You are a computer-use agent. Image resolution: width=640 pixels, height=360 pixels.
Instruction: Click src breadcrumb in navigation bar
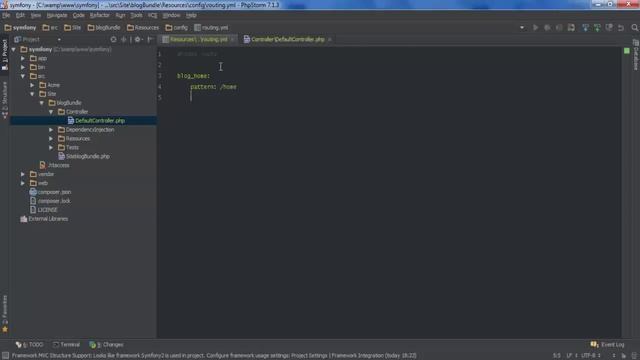click(50, 28)
